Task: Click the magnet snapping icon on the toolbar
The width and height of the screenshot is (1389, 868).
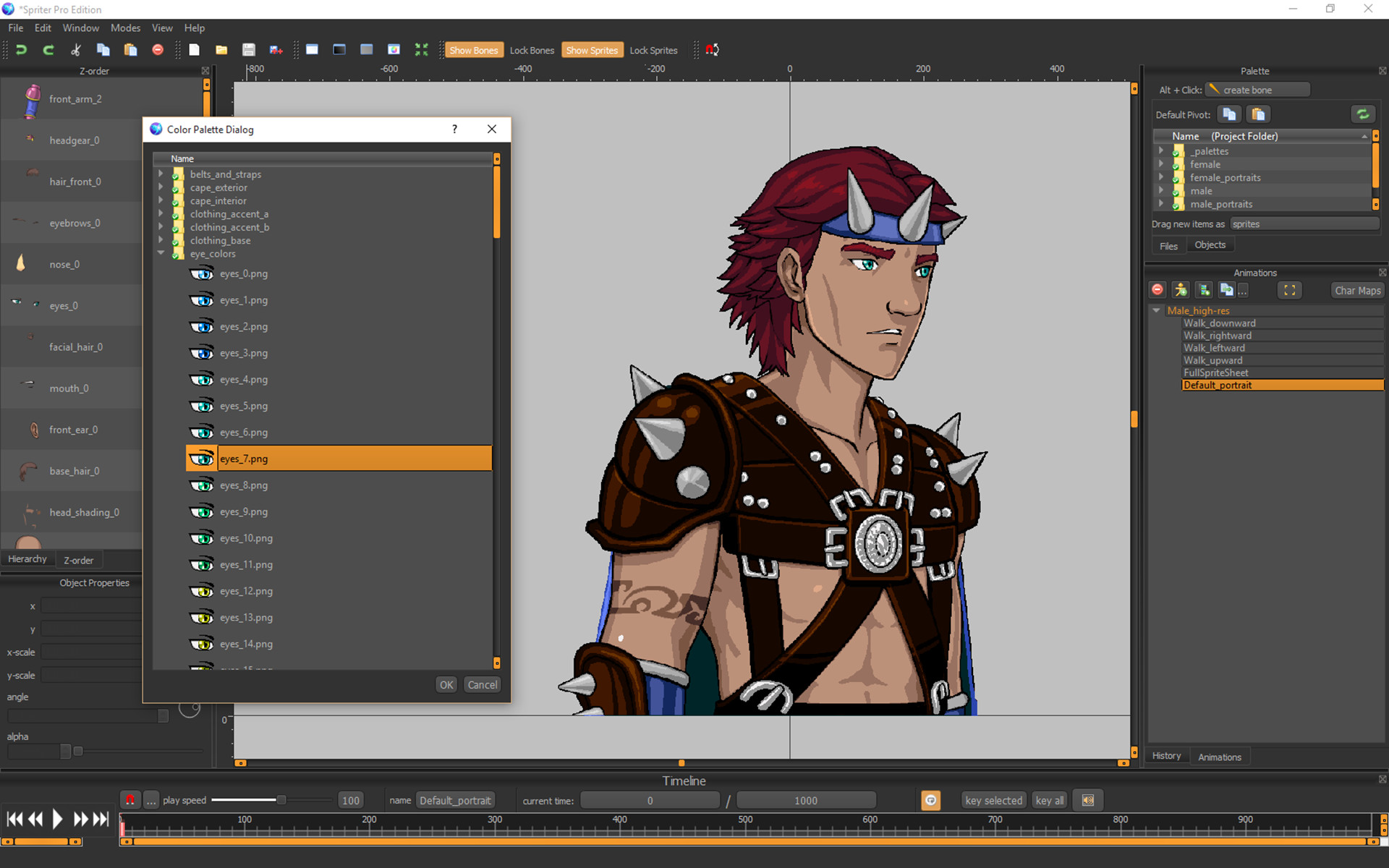Action: 711,49
